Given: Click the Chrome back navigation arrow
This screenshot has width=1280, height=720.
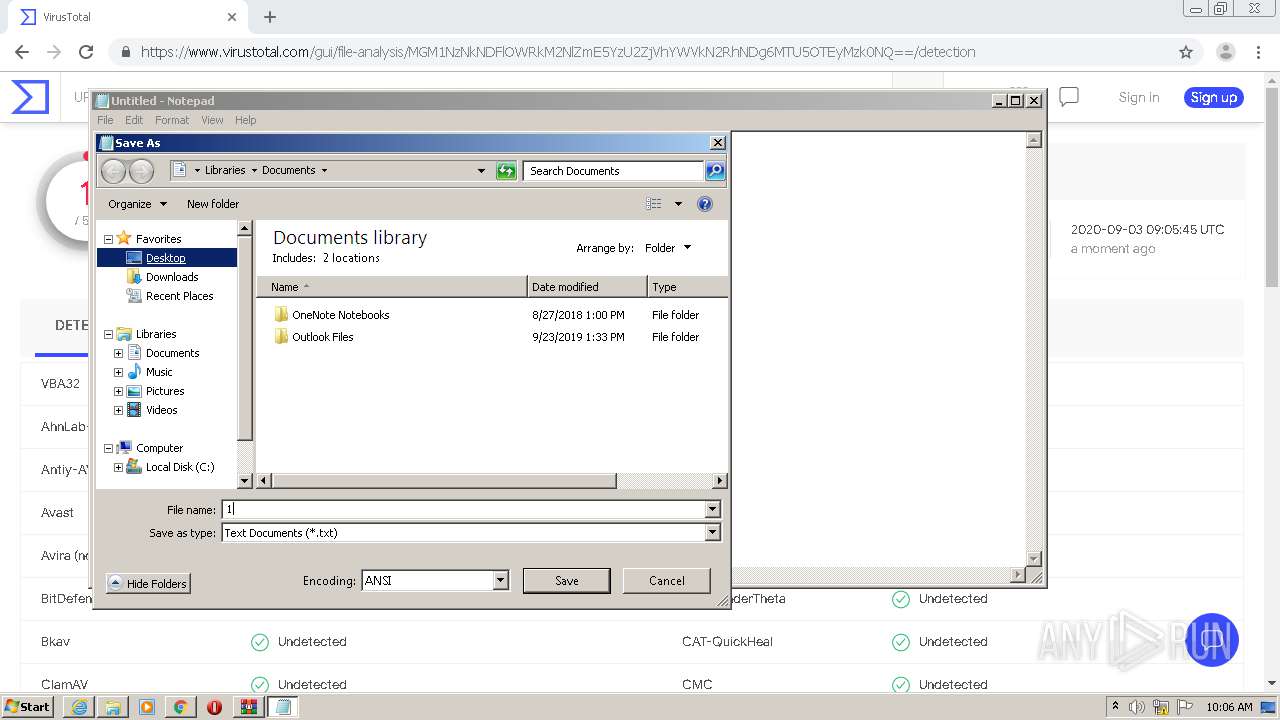Looking at the screenshot, I should [x=22, y=52].
